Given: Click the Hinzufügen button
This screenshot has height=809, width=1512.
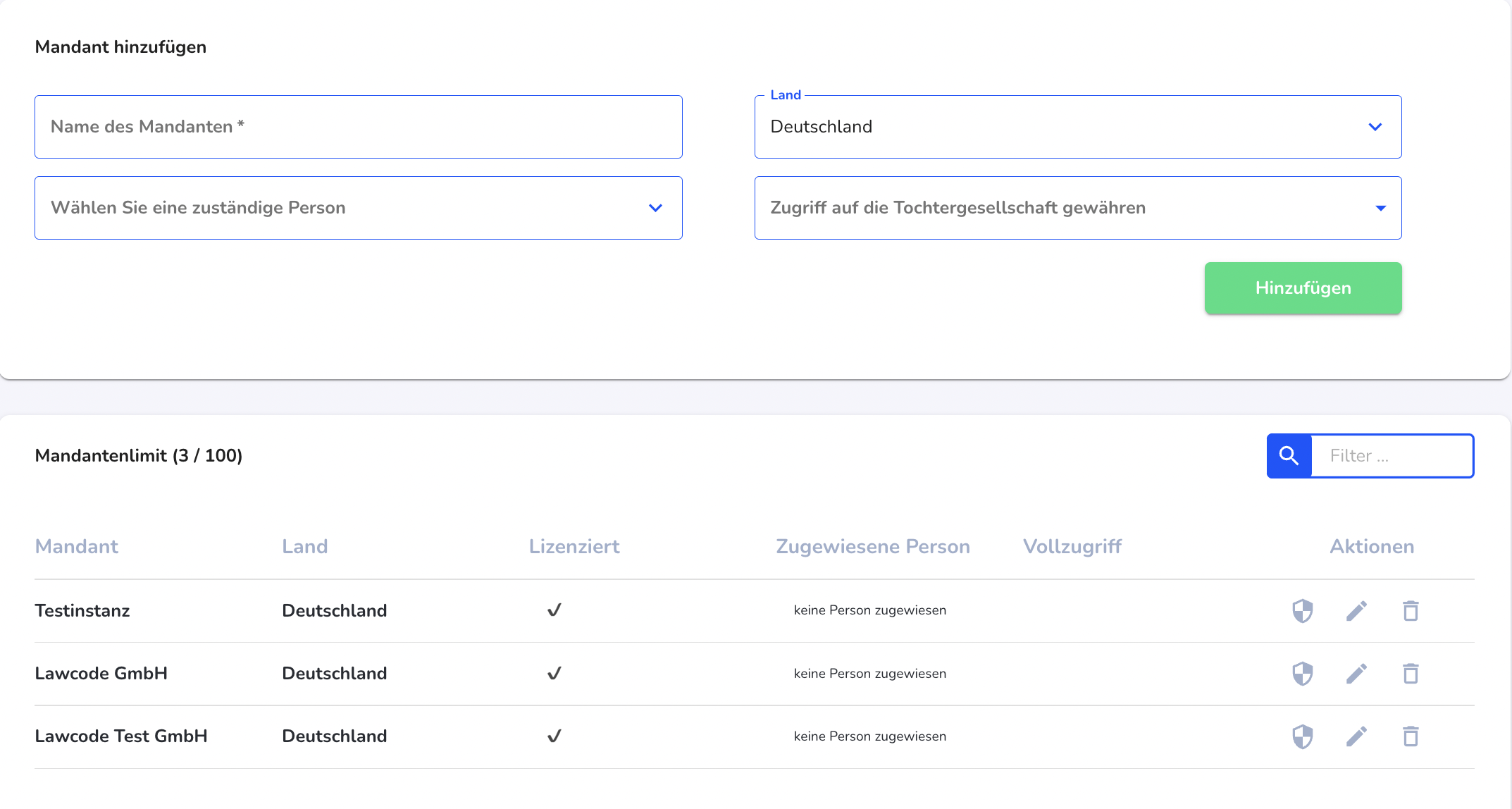Looking at the screenshot, I should (x=1303, y=288).
